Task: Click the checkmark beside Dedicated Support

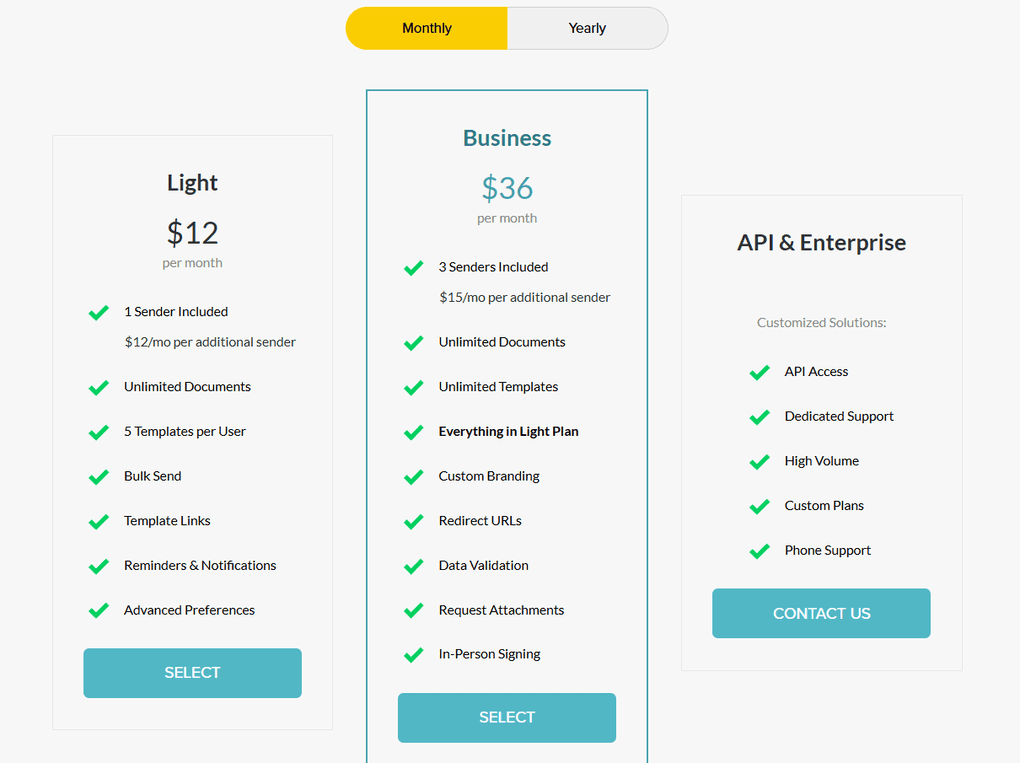Action: pyautogui.click(x=760, y=416)
